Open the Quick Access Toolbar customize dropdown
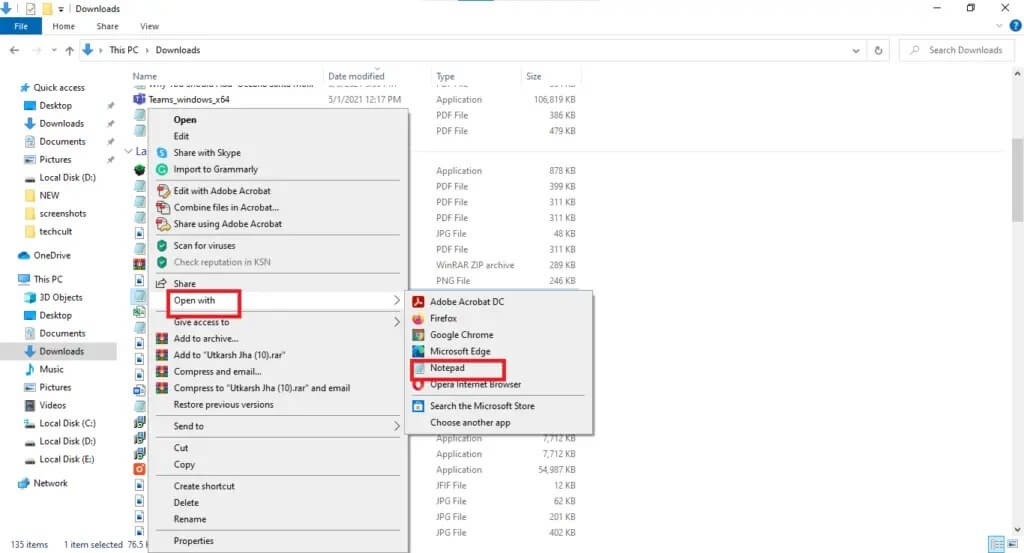Screen dimensions: 1024x553 (x=61, y=9)
